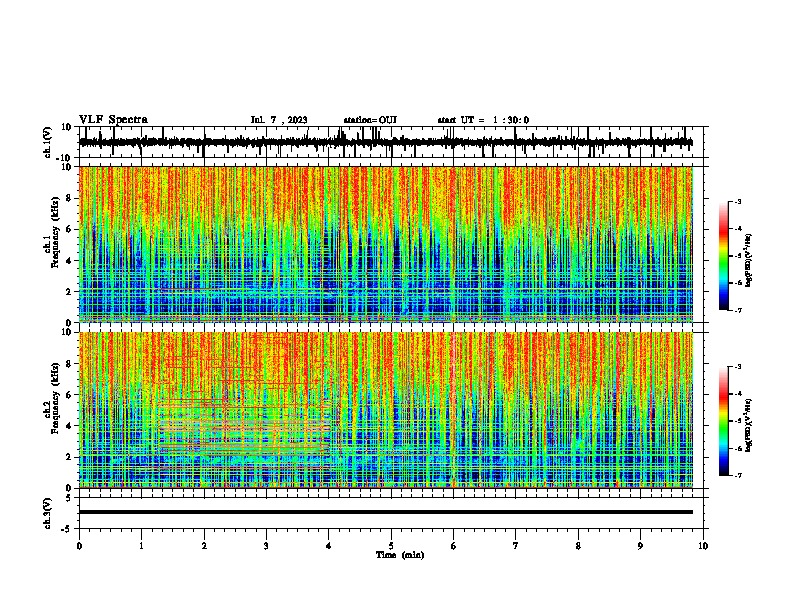The image size is (792, 612).
Task: Click the ch.2 spectrogram plot
Action: pyautogui.click(x=386, y=410)
